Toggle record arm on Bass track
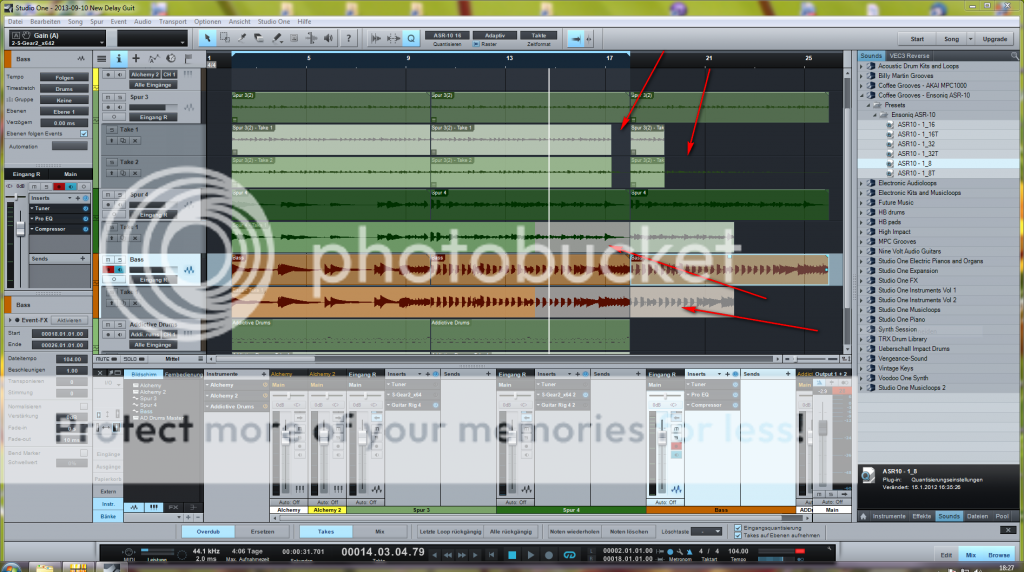This screenshot has width=1024, height=572. [108, 270]
